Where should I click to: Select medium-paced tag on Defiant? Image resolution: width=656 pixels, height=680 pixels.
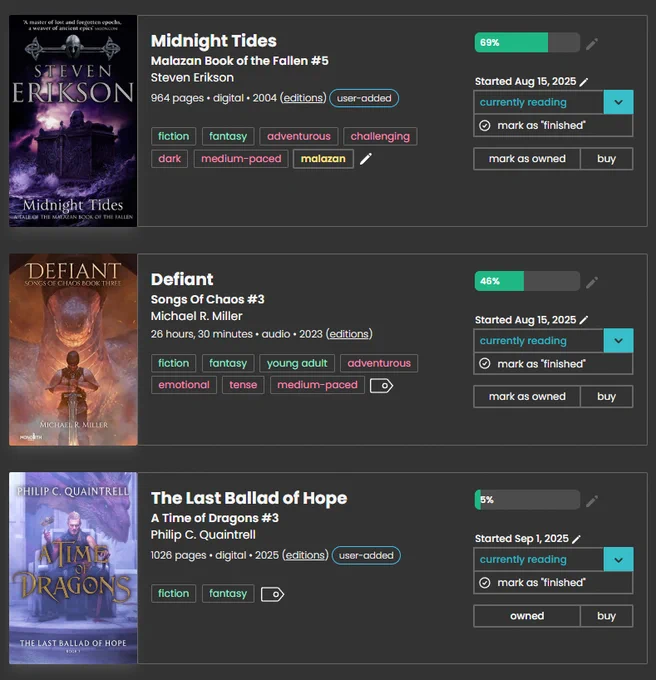pos(317,385)
